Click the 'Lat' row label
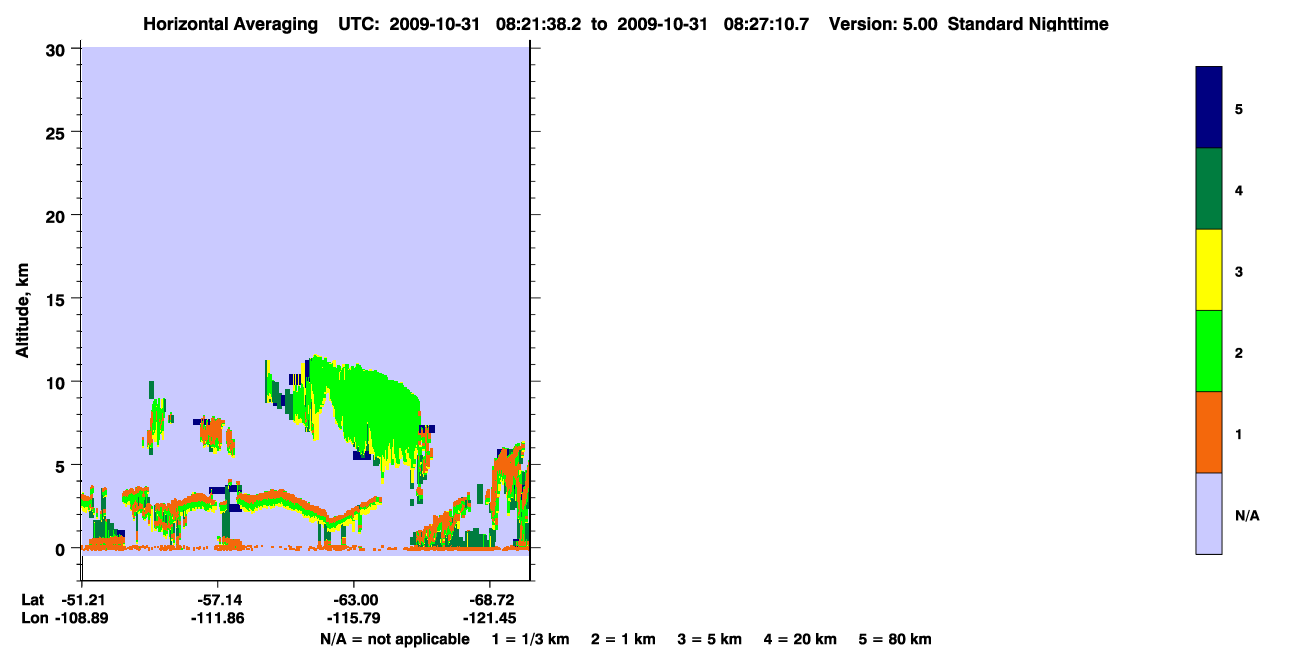The image size is (1300, 667). (32, 599)
